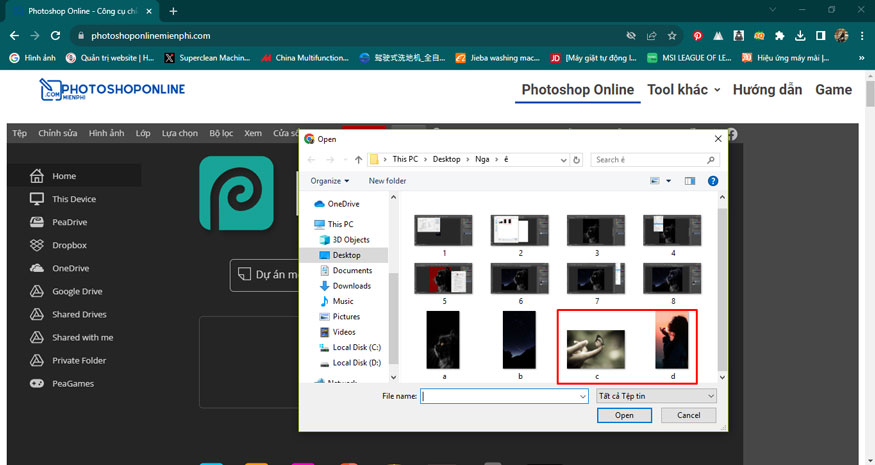This screenshot has width=875, height=465.
Task: Click the Dự án mới button
Action: (265, 275)
